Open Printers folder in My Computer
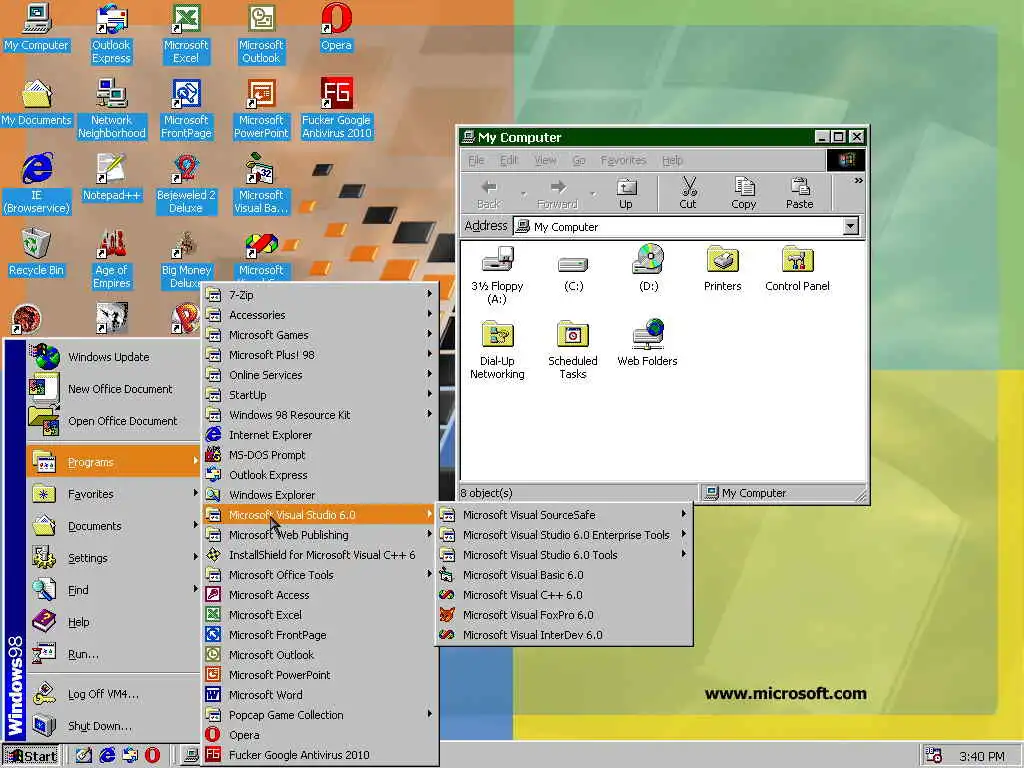Screen dimensions: 1024x768 tap(722, 268)
